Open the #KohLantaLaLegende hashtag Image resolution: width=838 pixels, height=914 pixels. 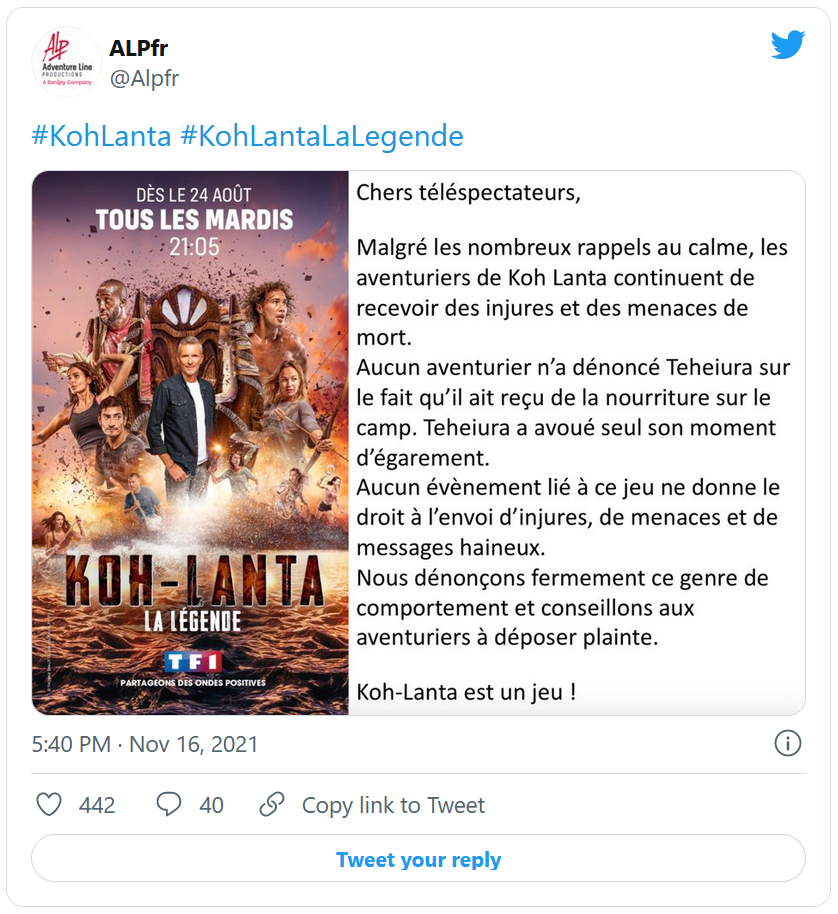click(x=322, y=136)
